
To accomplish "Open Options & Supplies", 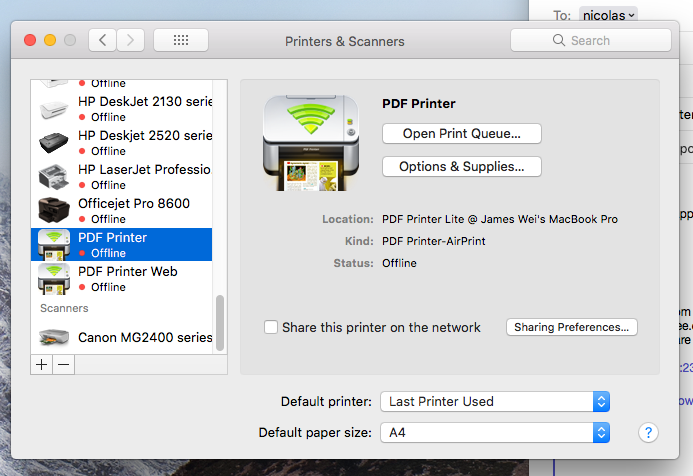I will (x=462, y=167).
